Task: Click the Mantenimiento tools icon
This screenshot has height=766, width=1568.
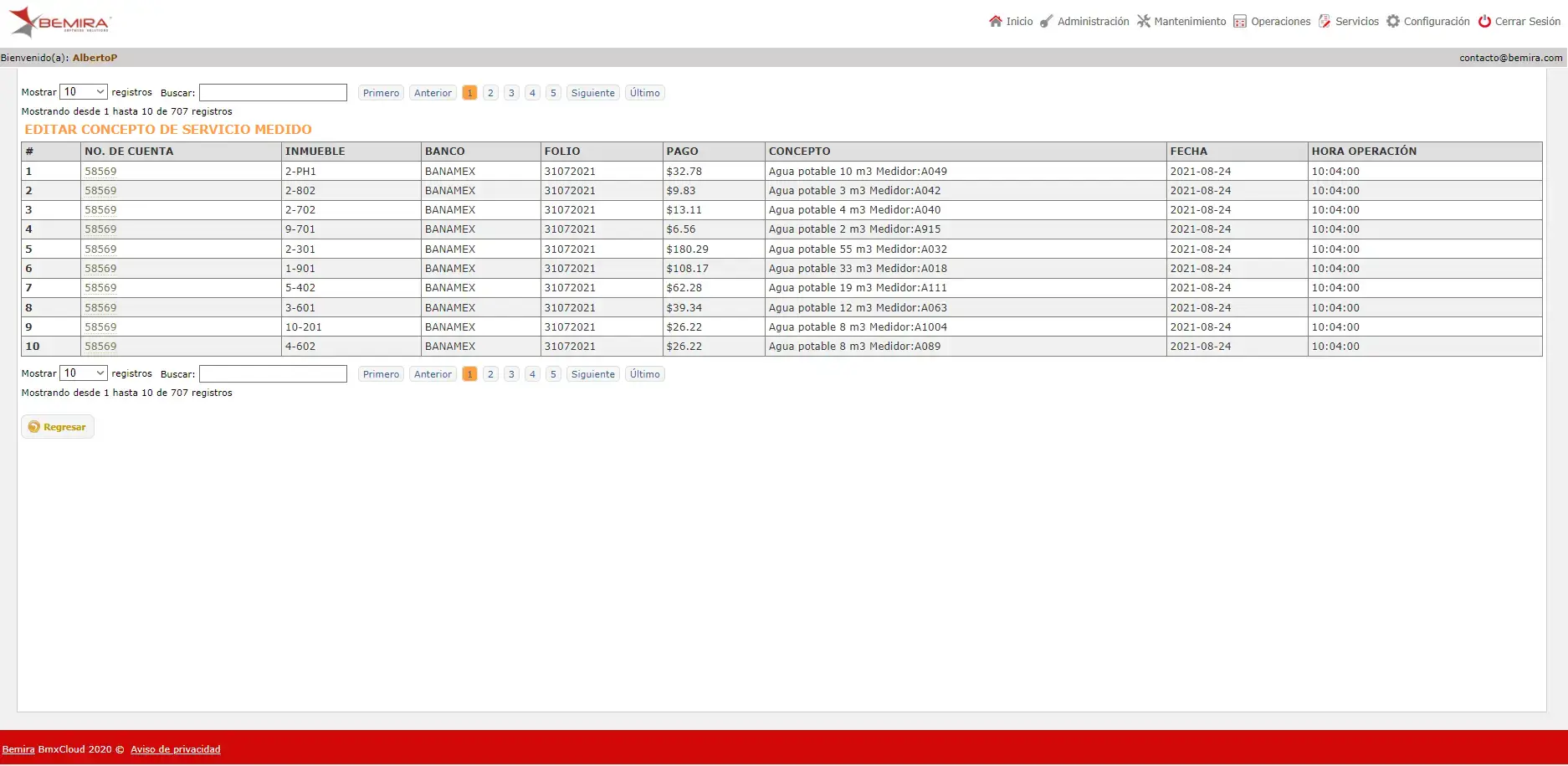Action: tap(1143, 21)
